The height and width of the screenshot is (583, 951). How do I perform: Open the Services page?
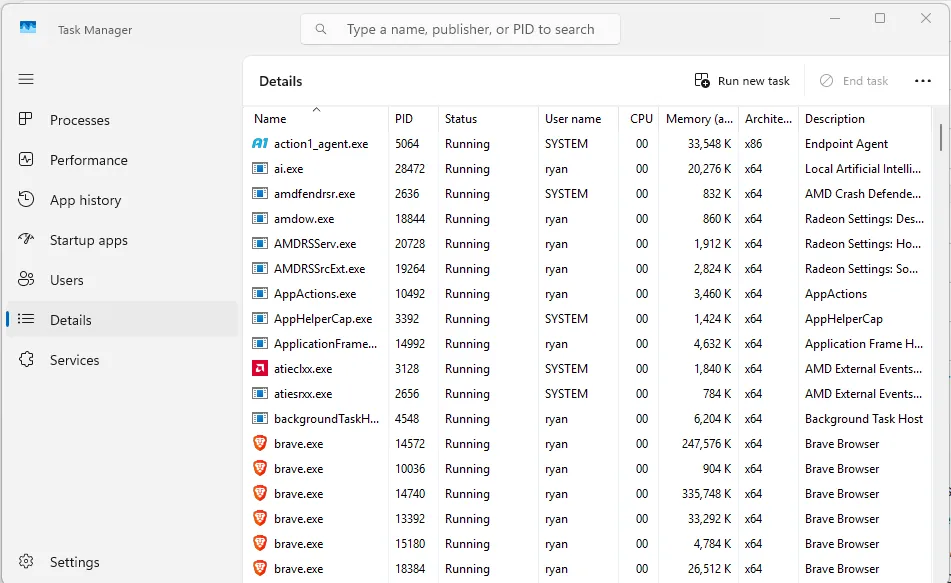(121, 360)
